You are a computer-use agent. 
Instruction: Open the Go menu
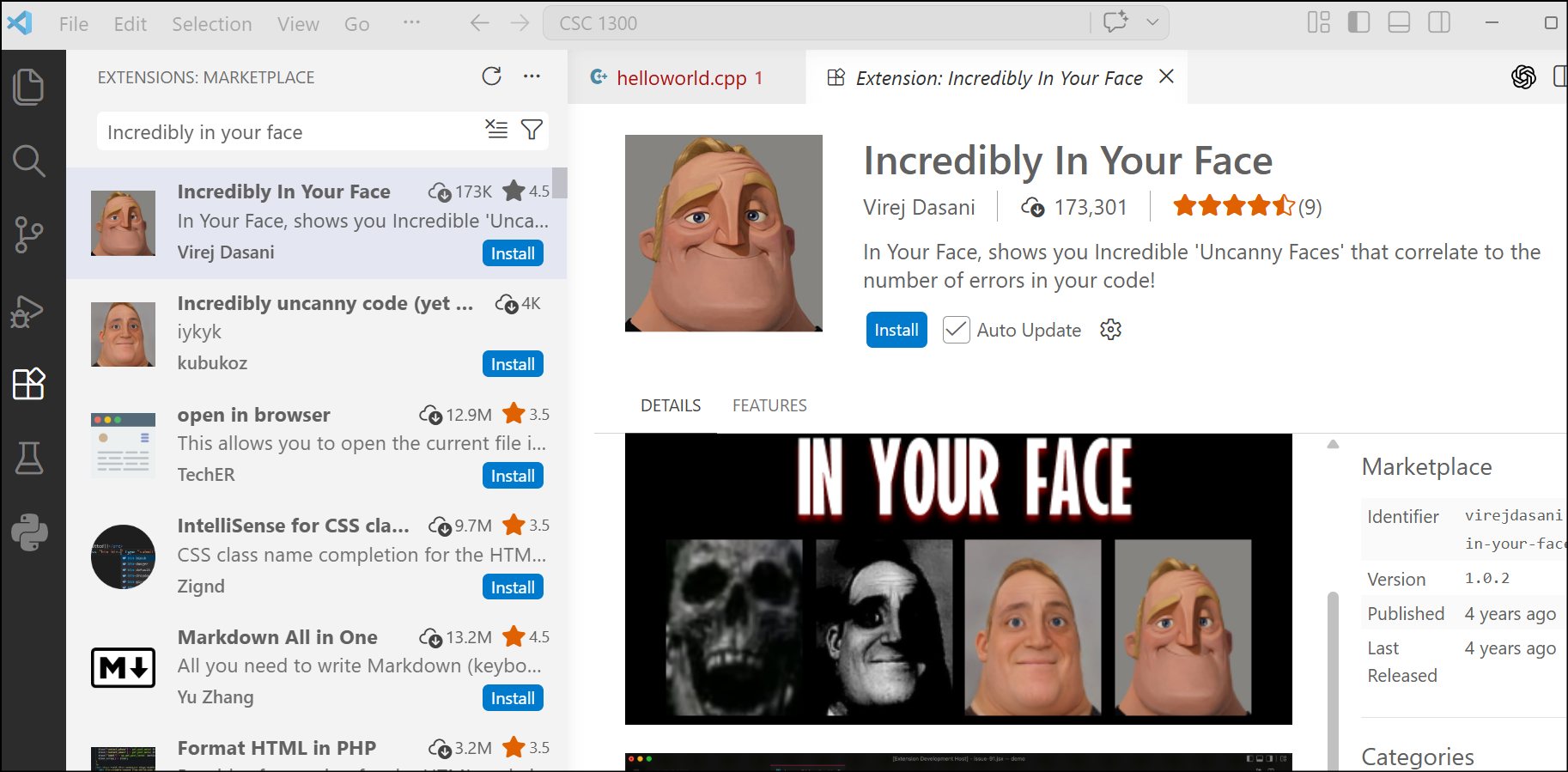tap(357, 24)
